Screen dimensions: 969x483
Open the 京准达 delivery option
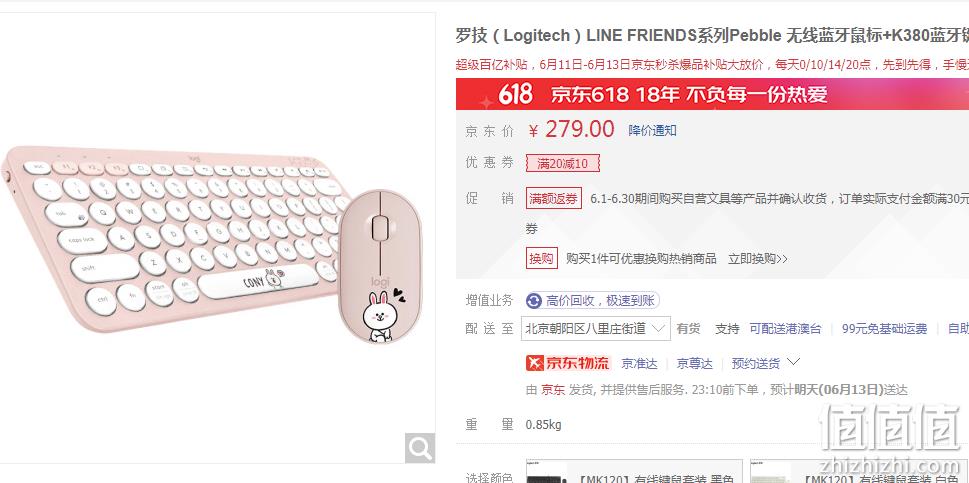coord(639,363)
